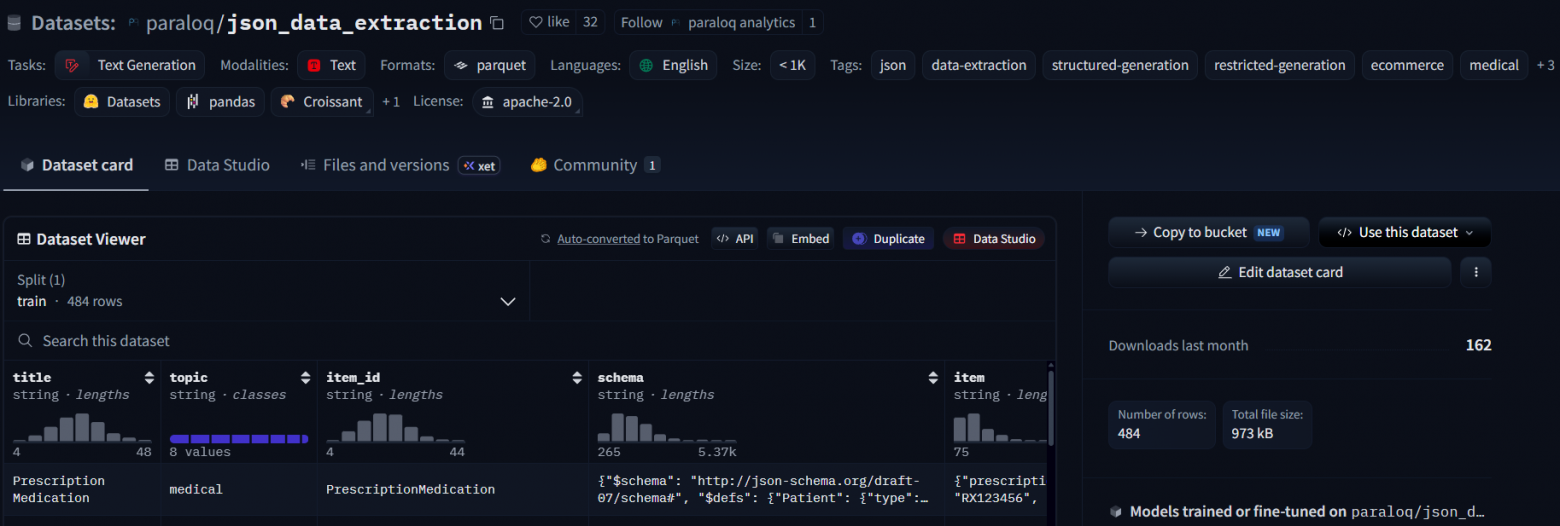Click the Number of rows 484 box

(1162, 425)
